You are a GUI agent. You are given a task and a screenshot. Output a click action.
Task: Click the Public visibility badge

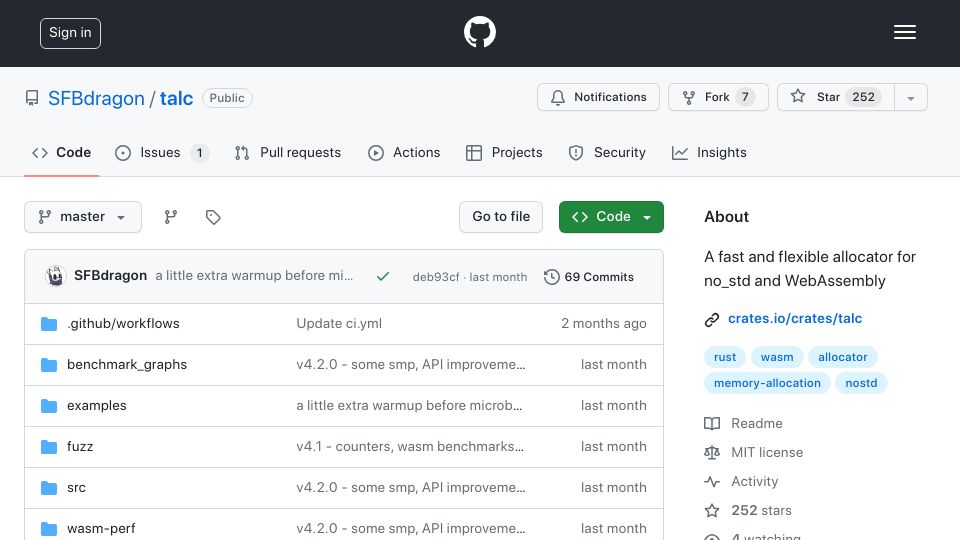[x=227, y=98]
